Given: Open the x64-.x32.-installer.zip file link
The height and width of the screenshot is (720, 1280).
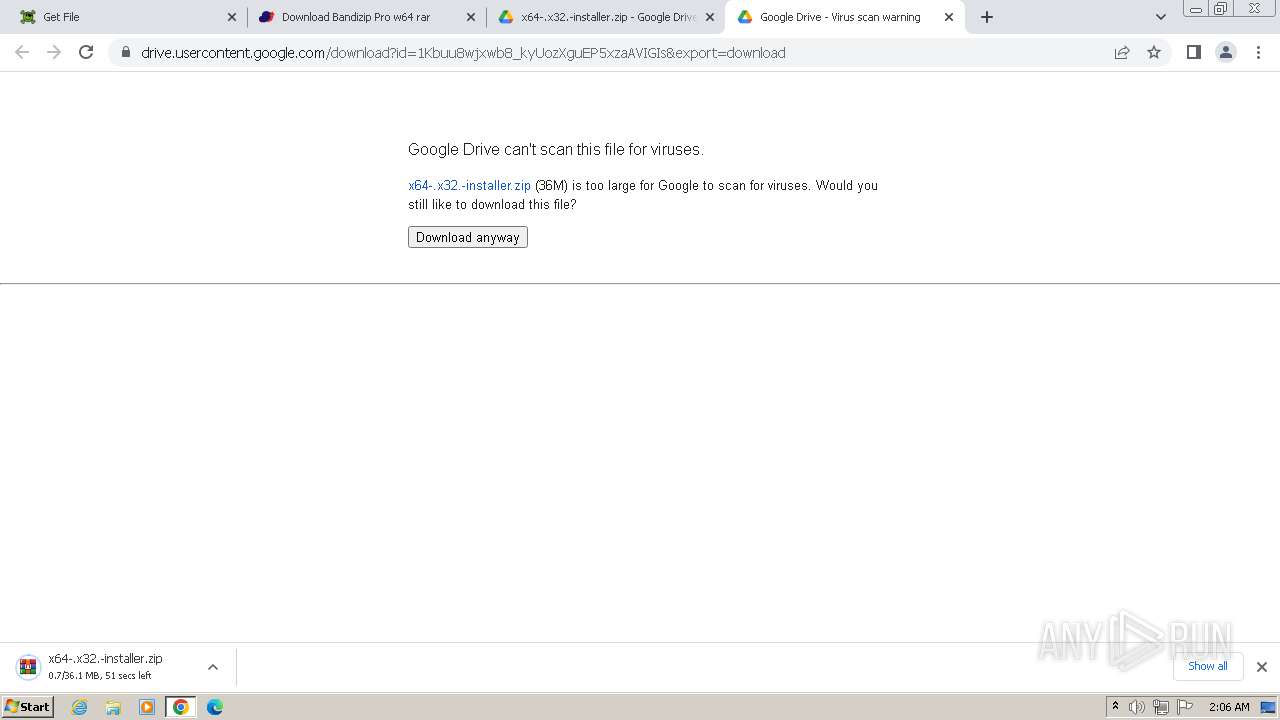Looking at the screenshot, I should tap(469, 185).
